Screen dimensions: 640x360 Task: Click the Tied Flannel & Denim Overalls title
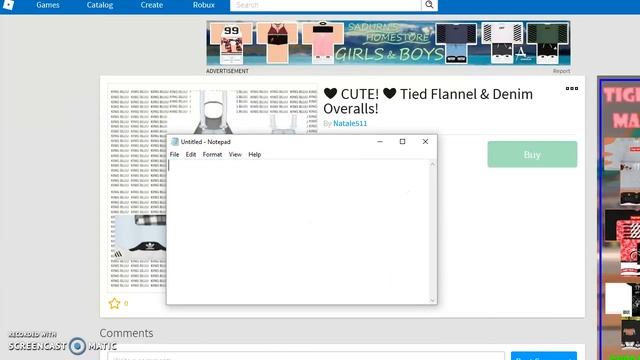pyautogui.click(x=428, y=101)
